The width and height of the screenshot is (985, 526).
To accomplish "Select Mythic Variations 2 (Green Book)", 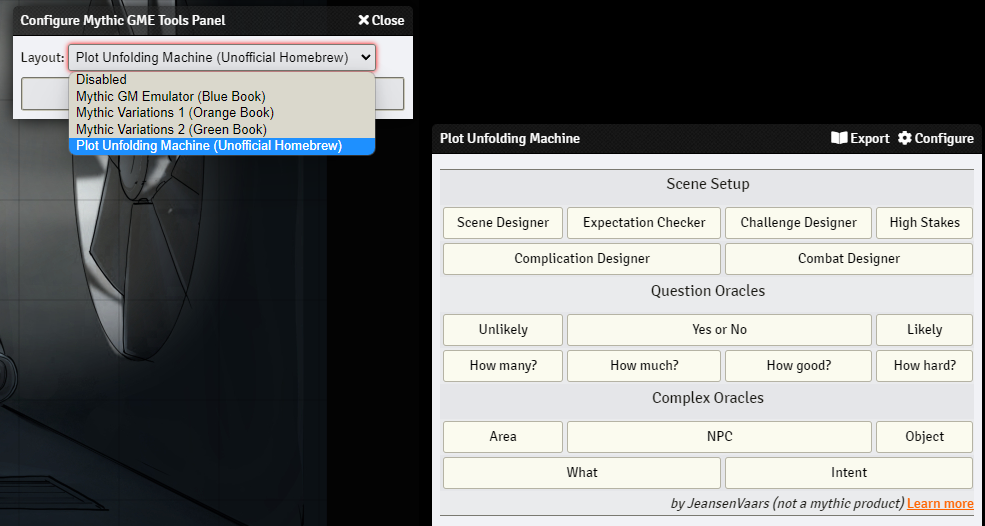I will (222, 129).
